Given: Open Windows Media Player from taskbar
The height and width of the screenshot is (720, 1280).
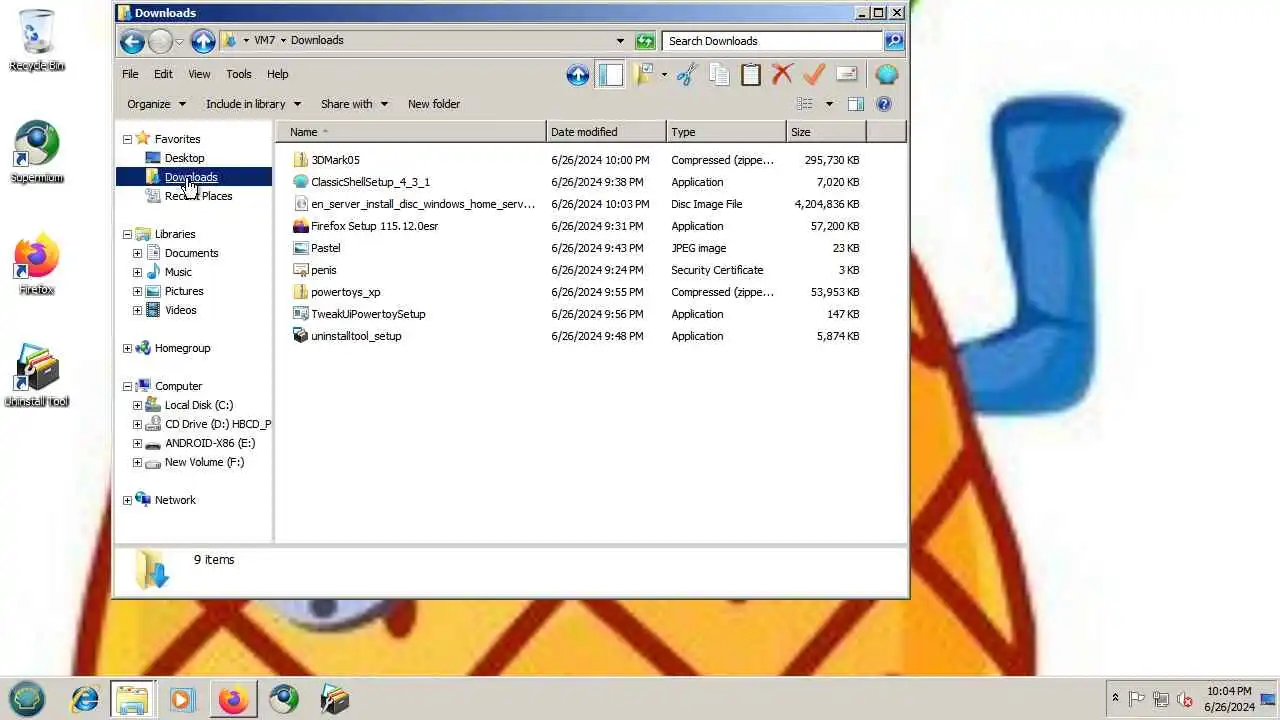Looking at the screenshot, I should pyautogui.click(x=182, y=699).
